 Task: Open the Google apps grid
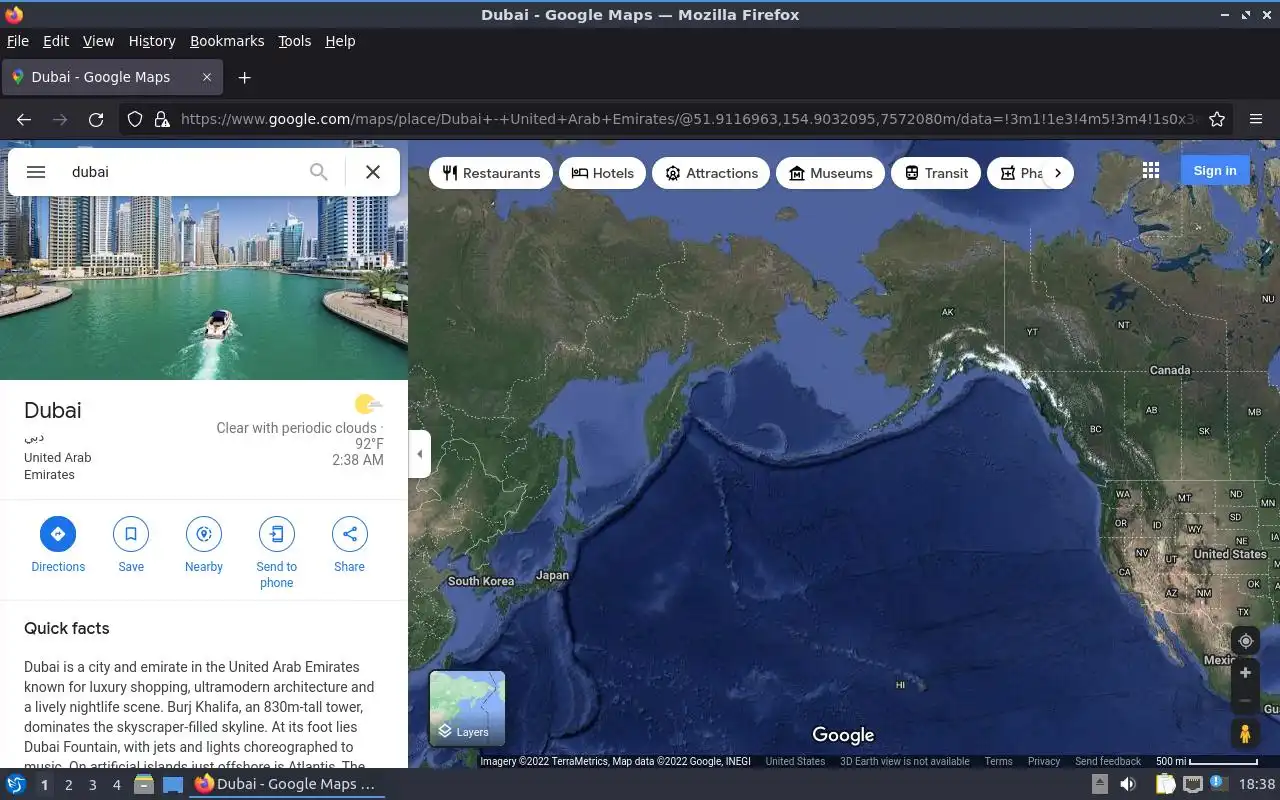pyautogui.click(x=1151, y=171)
